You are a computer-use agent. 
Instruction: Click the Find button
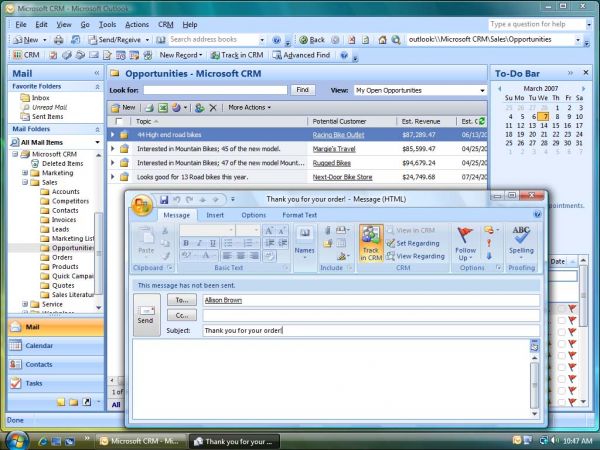(302, 90)
